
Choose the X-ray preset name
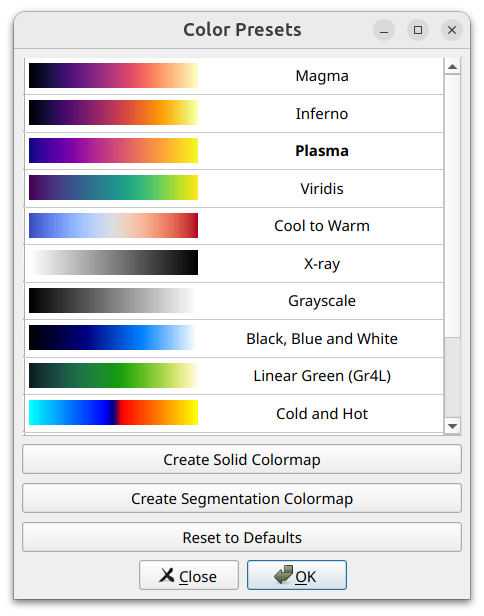[322, 264]
